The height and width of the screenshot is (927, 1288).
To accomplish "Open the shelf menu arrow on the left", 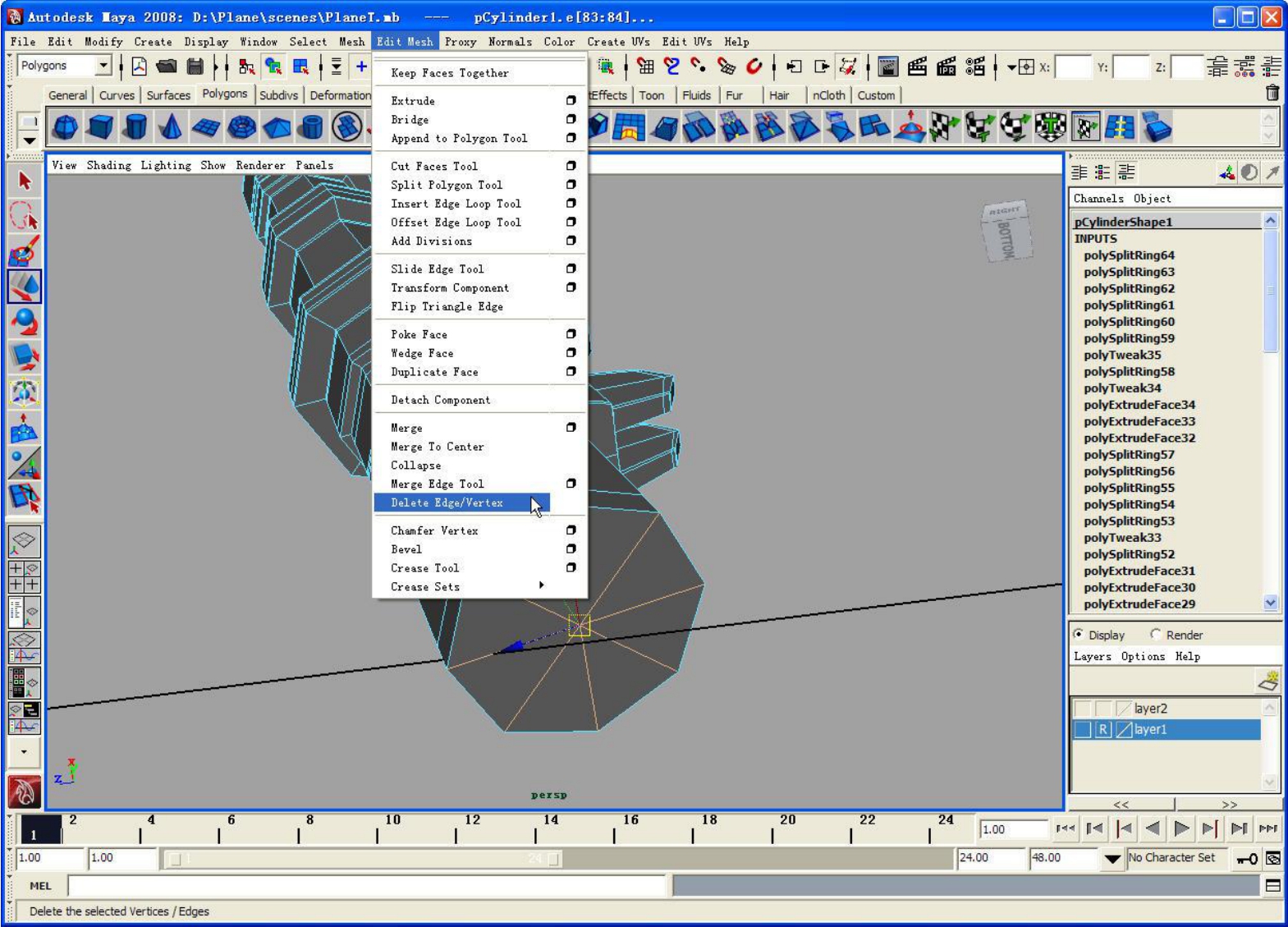I will 30,140.
